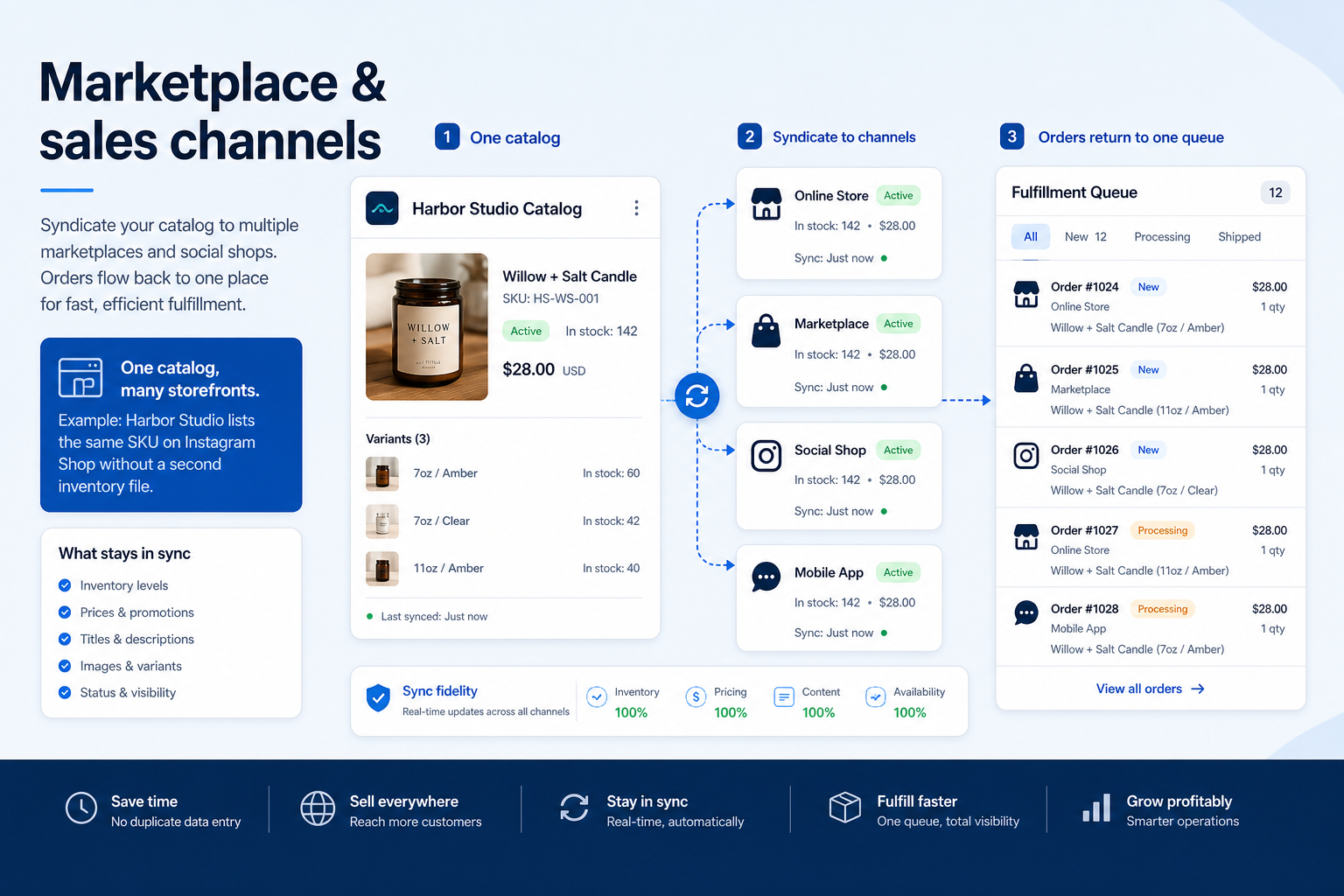Click the Active badge on Marketplace card
This screenshot has height=896, width=1344.
tap(898, 324)
